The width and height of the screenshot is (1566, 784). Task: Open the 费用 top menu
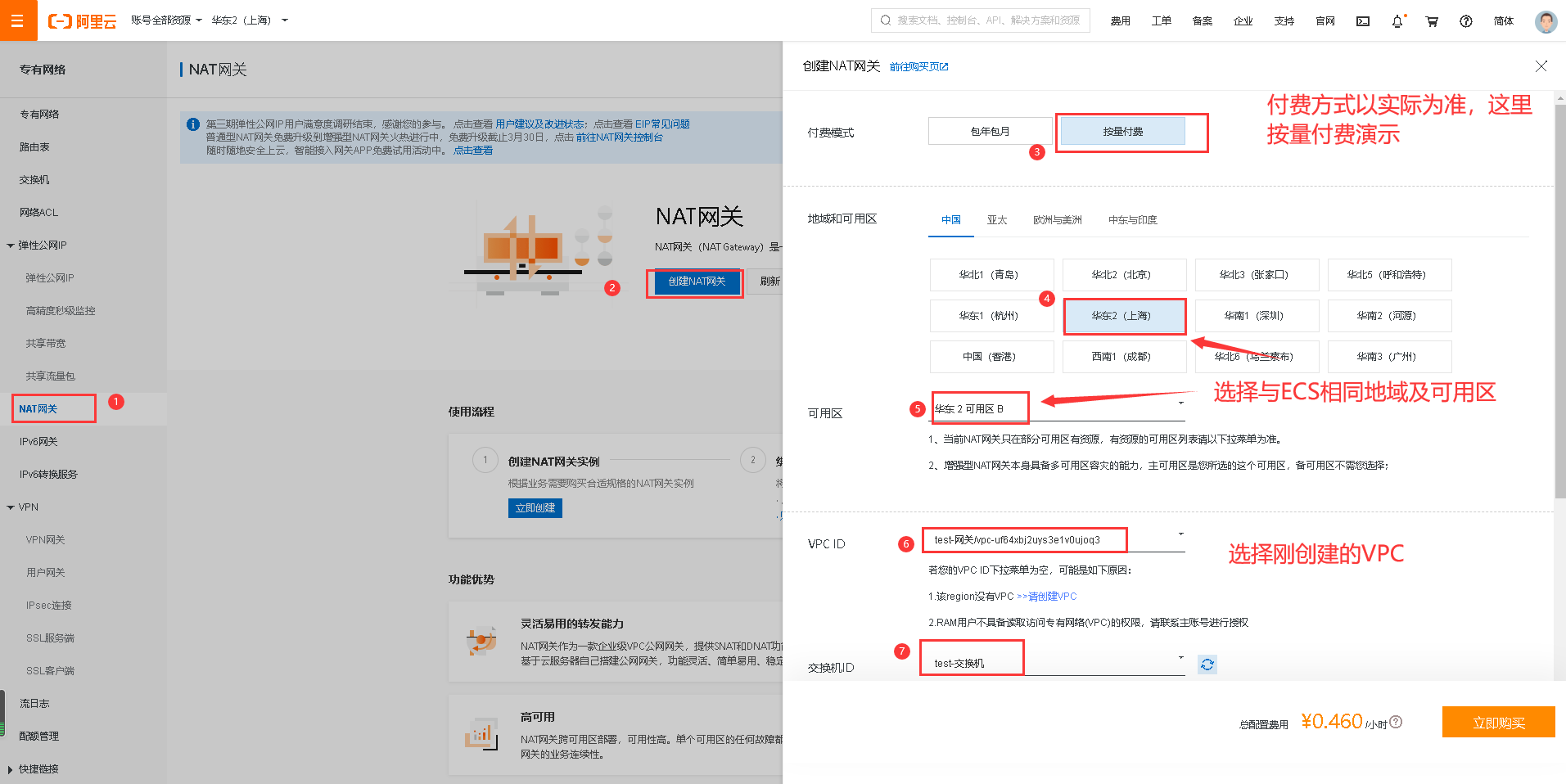1121,21
